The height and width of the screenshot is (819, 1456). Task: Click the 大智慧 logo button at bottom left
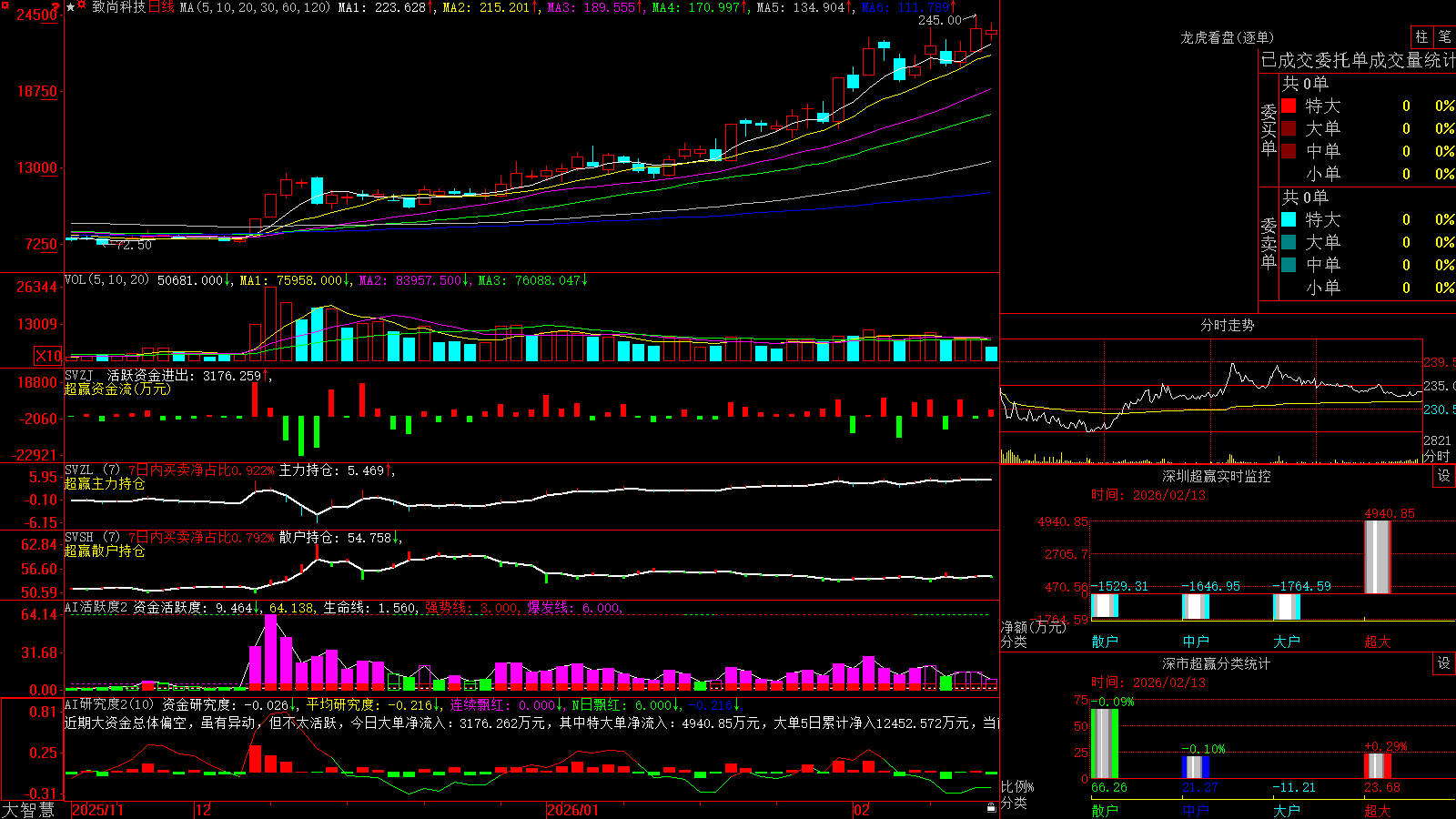click(x=28, y=810)
